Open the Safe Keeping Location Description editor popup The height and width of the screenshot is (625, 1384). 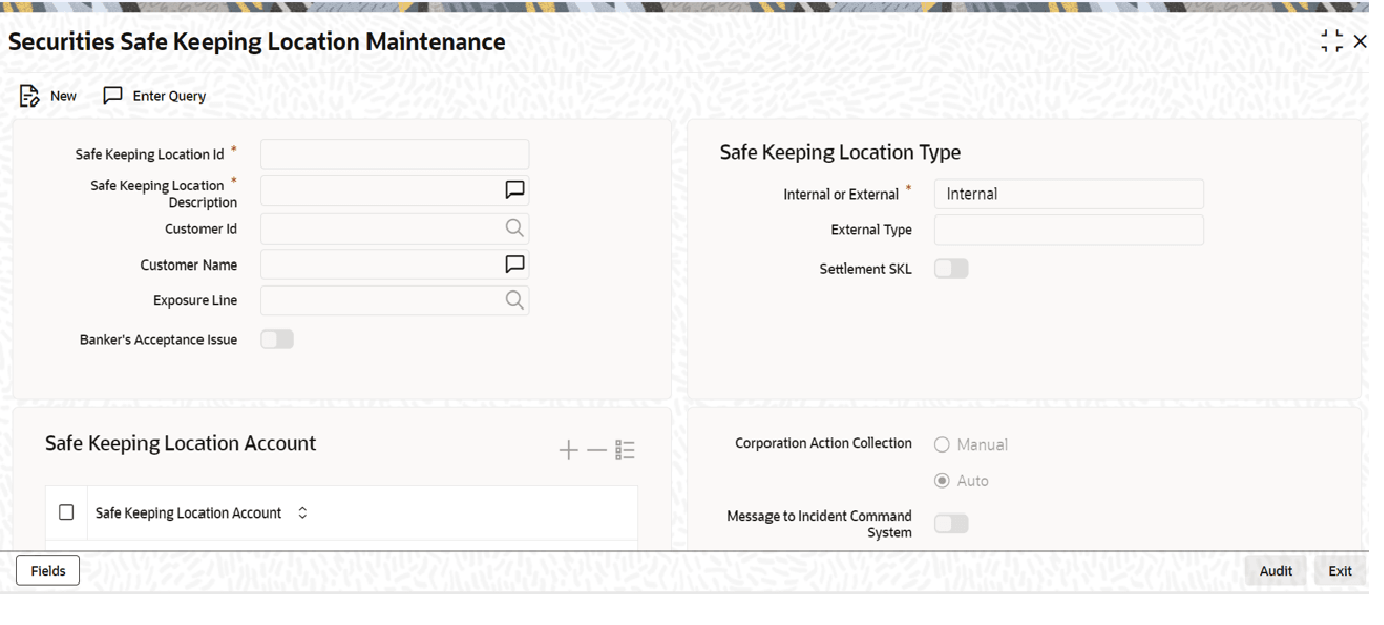click(x=515, y=190)
